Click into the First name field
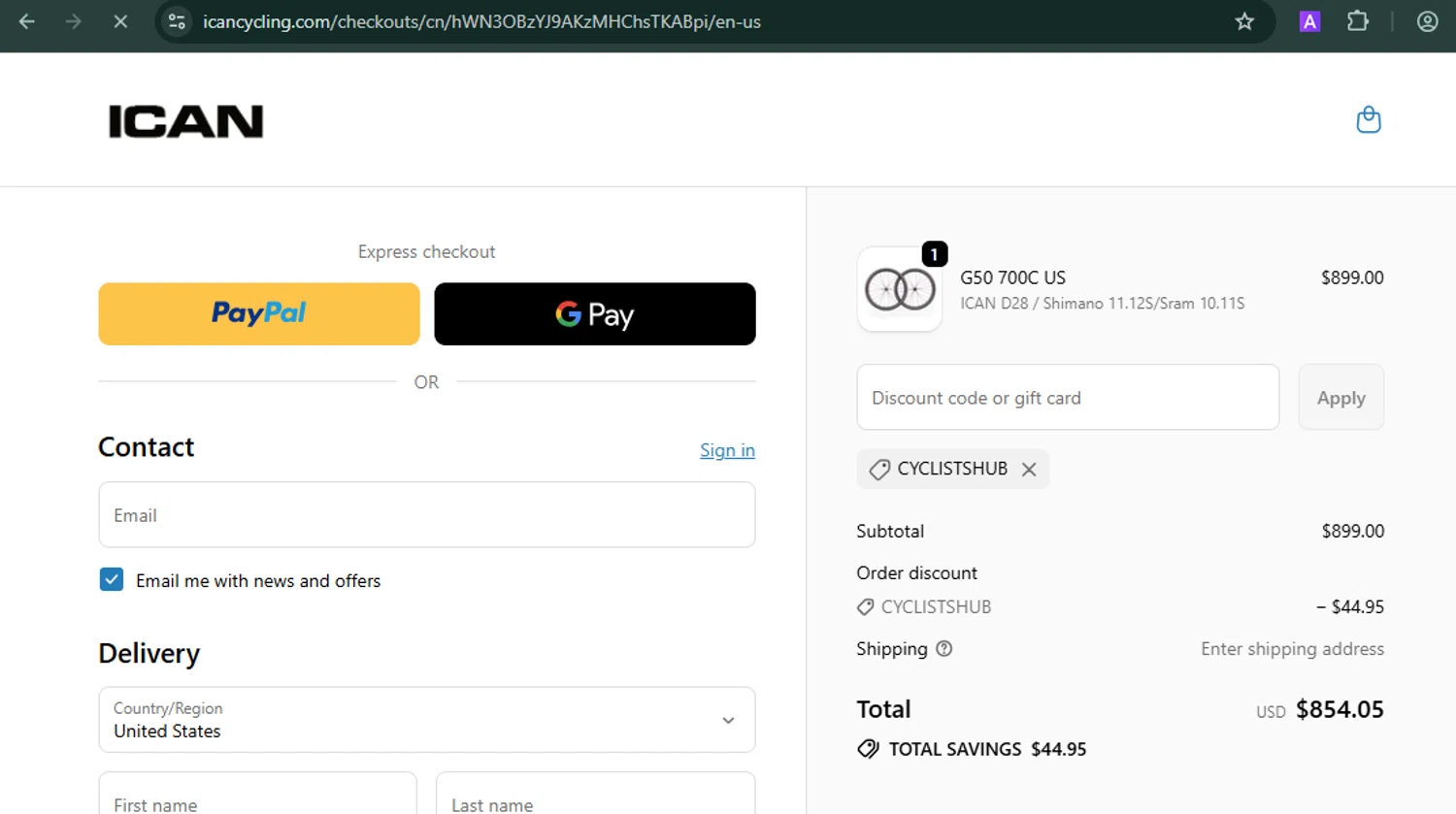Image resolution: width=1456 pixels, height=814 pixels. tap(257, 794)
